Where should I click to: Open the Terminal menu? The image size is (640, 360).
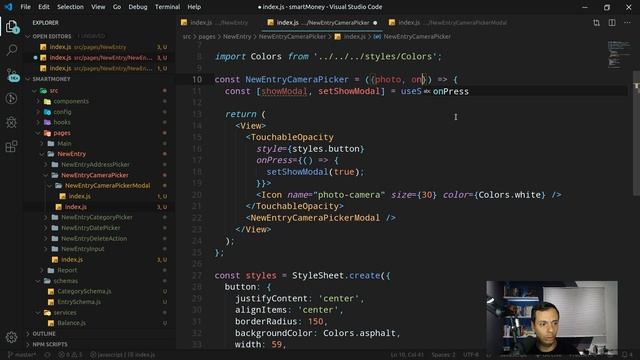point(167,7)
